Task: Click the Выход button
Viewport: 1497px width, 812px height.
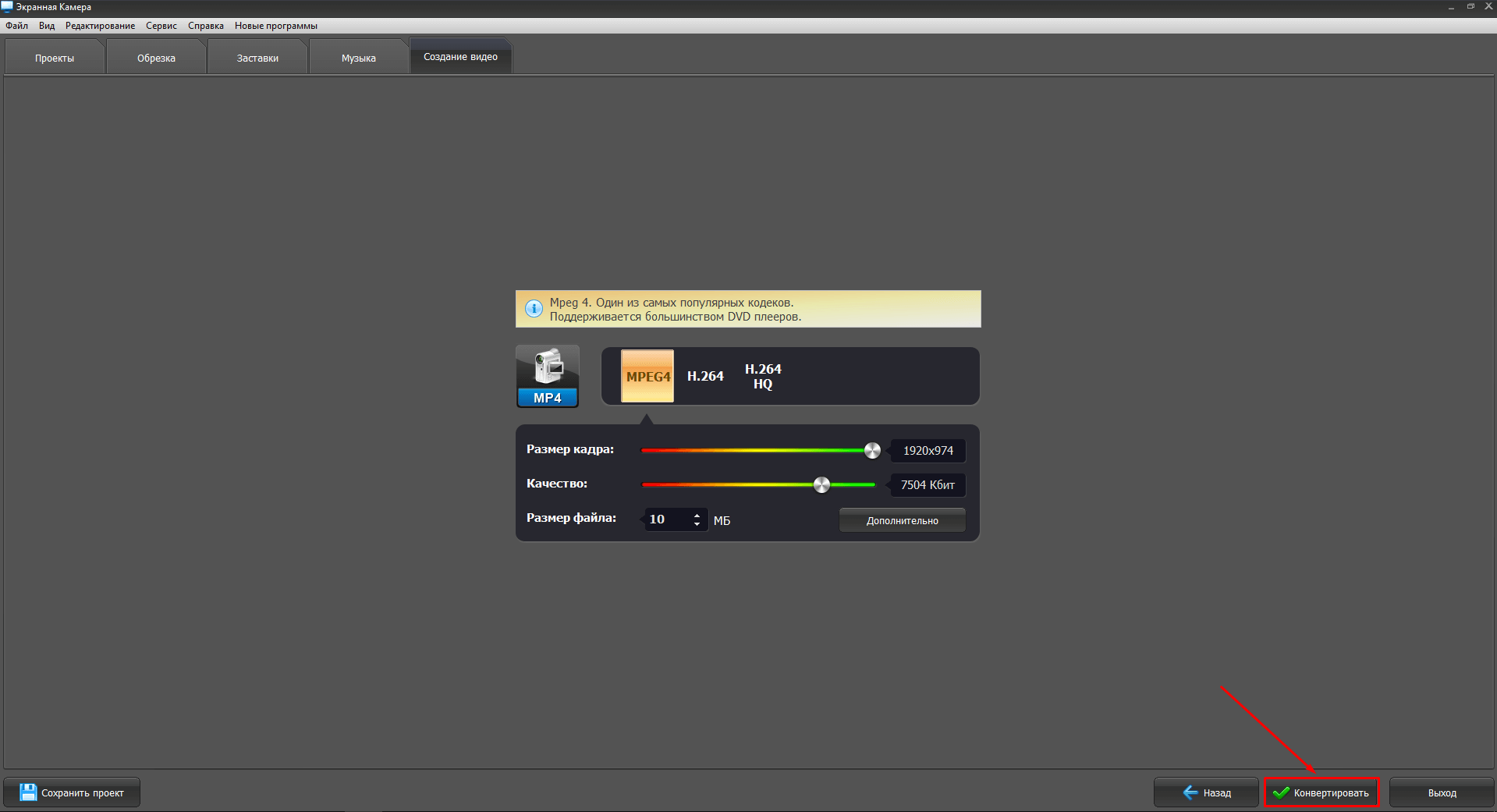Action: point(1442,792)
